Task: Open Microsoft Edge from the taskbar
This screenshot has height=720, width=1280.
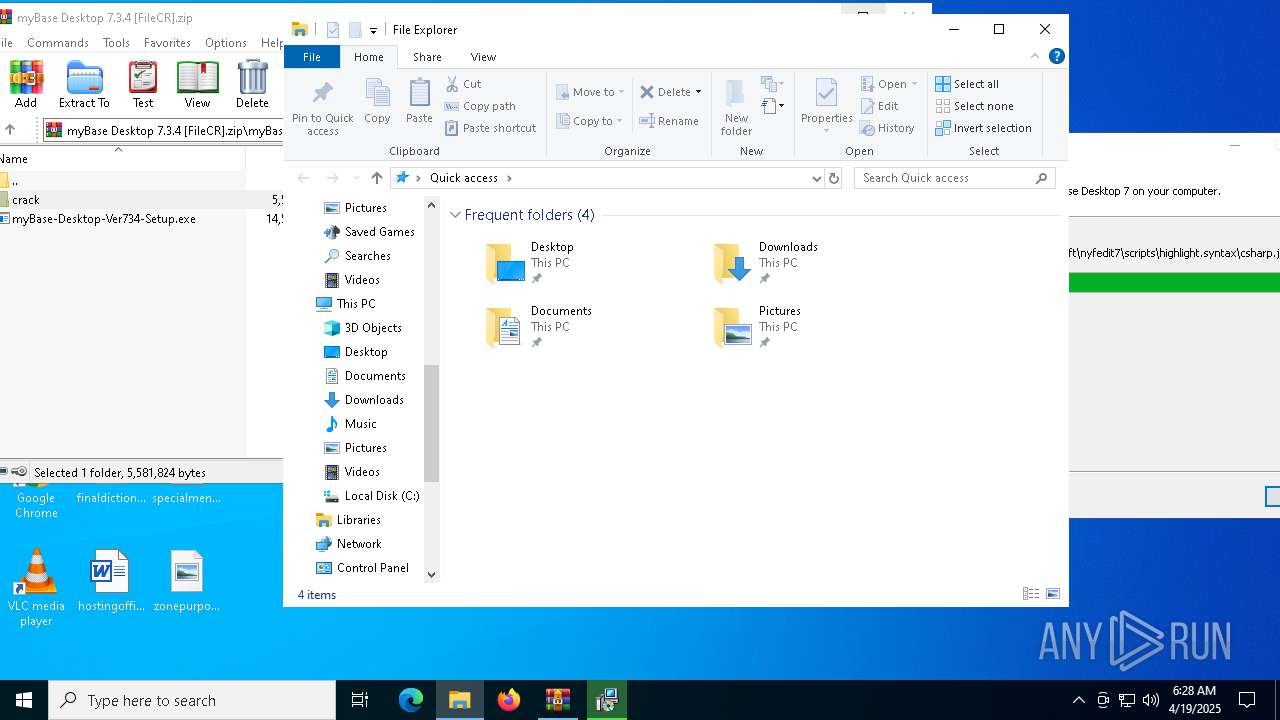Action: (x=411, y=700)
